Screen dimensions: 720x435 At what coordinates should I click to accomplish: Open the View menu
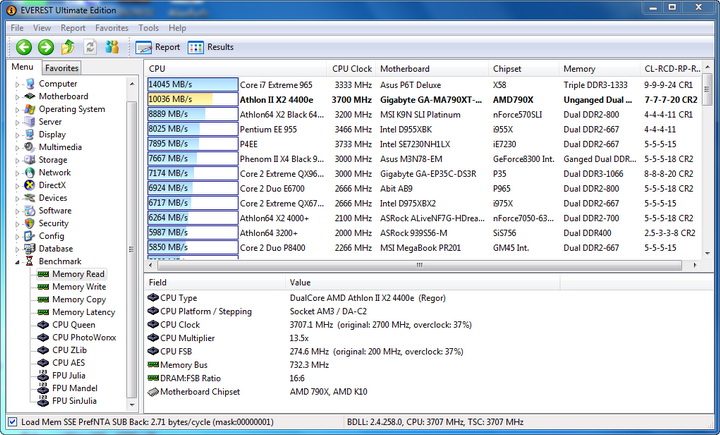point(42,28)
